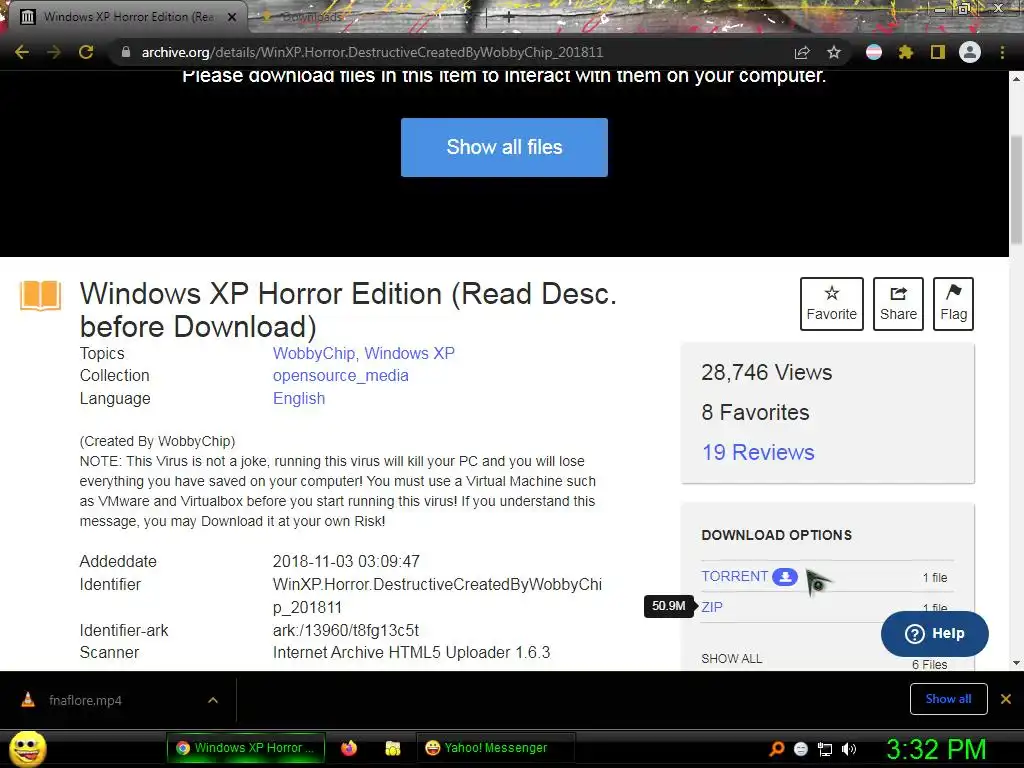Open the 19 Reviews link
This screenshot has height=768, width=1024.
[x=758, y=452]
